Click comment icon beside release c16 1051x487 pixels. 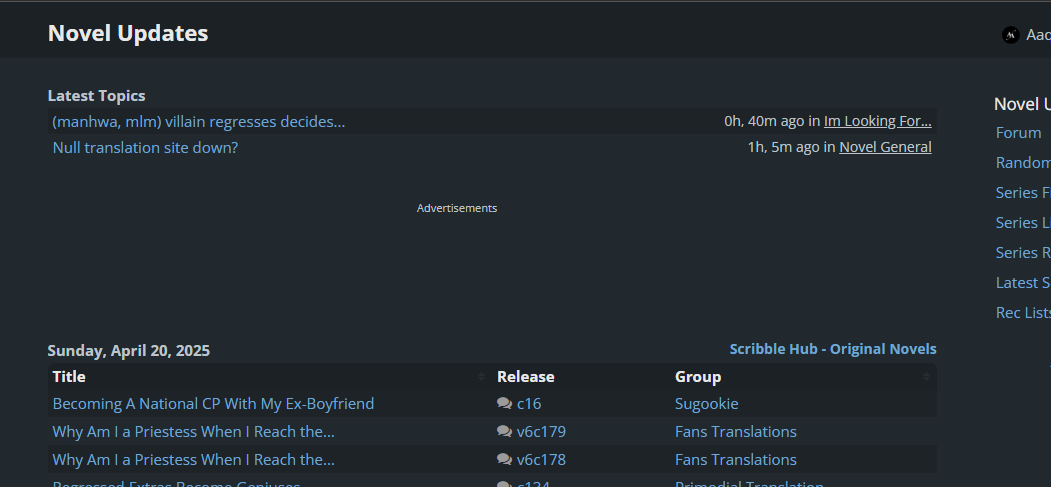pyautogui.click(x=504, y=404)
